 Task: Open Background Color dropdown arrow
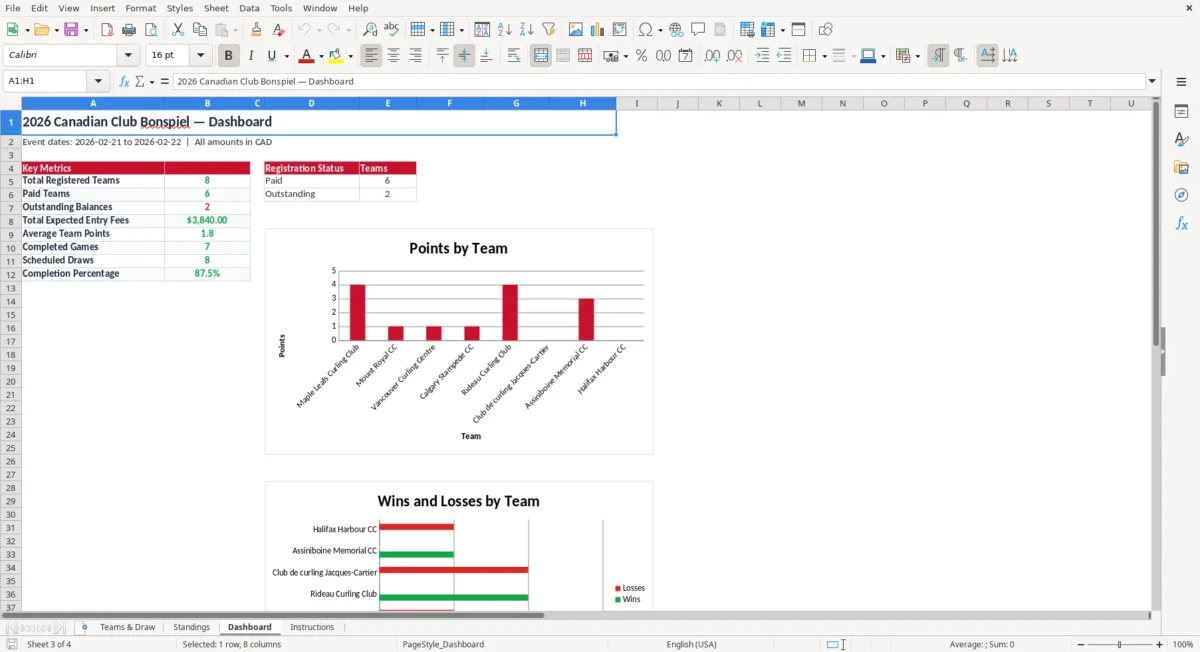click(351, 57)
